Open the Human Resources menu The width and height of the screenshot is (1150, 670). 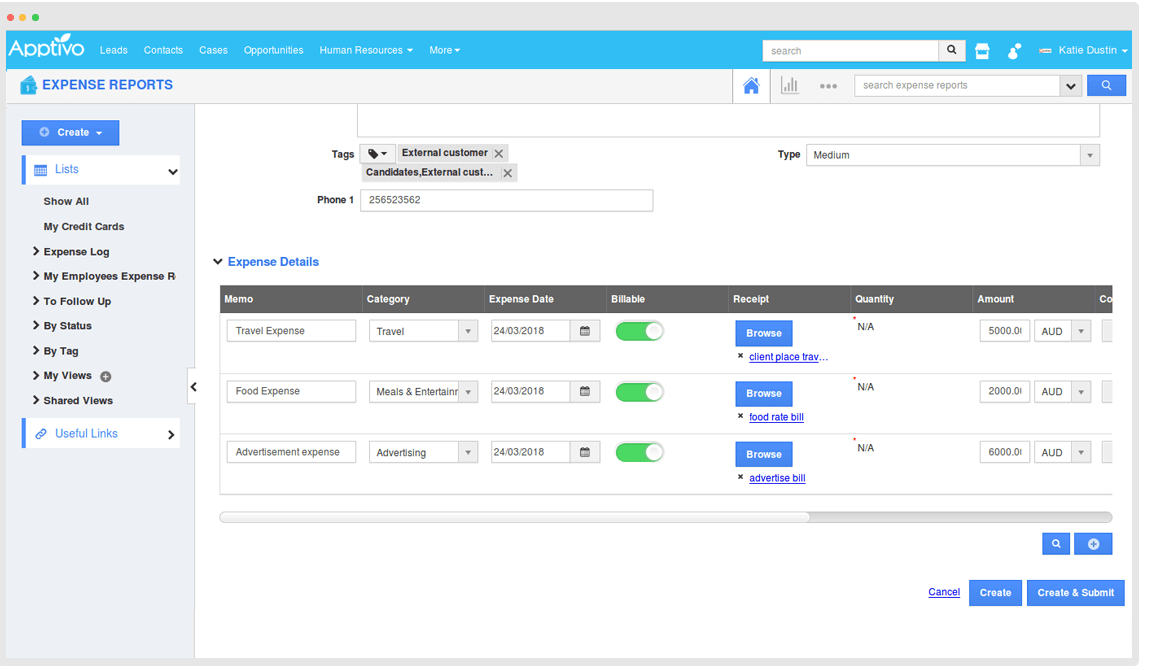tap(365, 50)
